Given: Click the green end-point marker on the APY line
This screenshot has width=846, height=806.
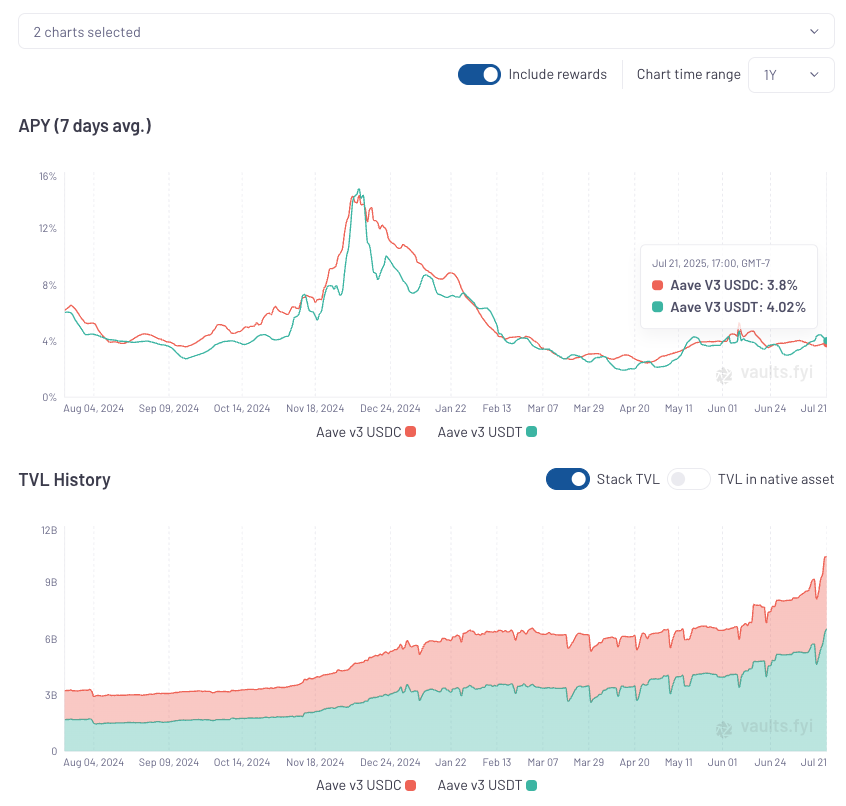Looking at the screenshot, I should pyautogui.click(x=825, y=341).
